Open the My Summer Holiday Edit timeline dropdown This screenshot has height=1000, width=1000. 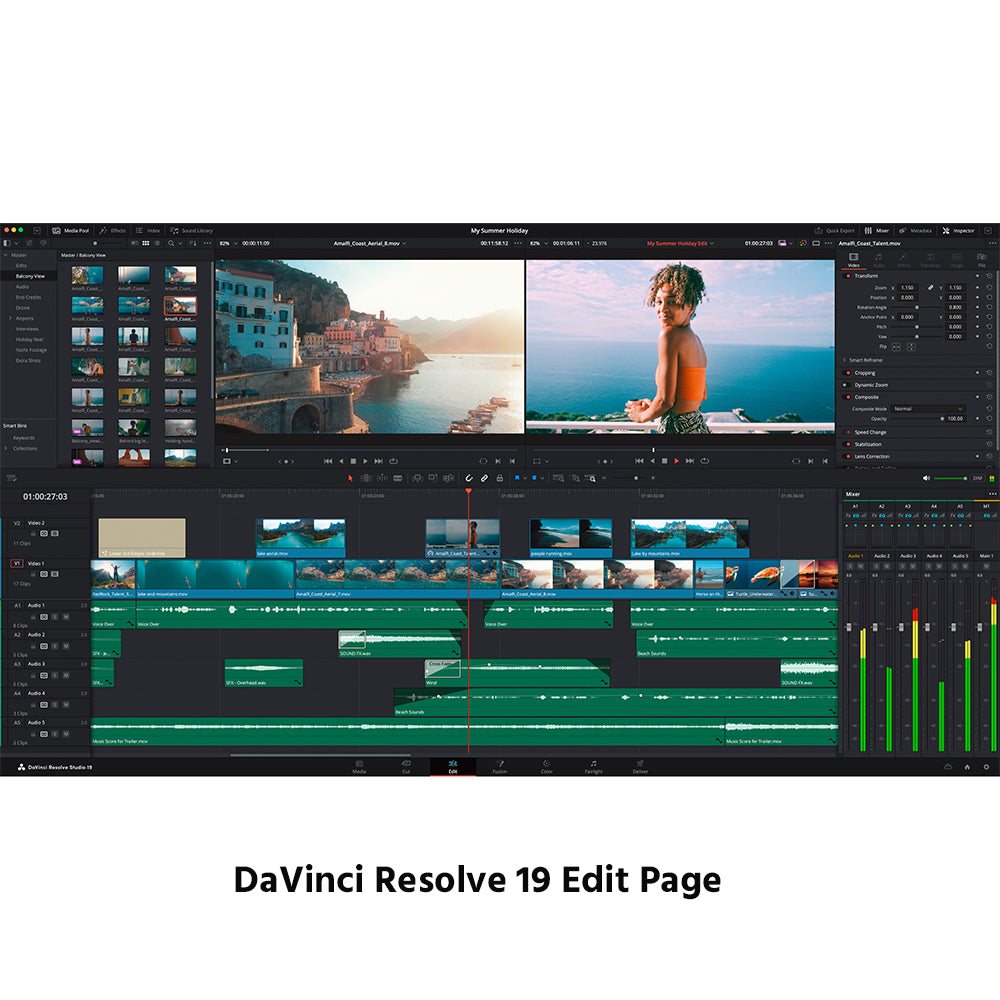pos(680,243)
